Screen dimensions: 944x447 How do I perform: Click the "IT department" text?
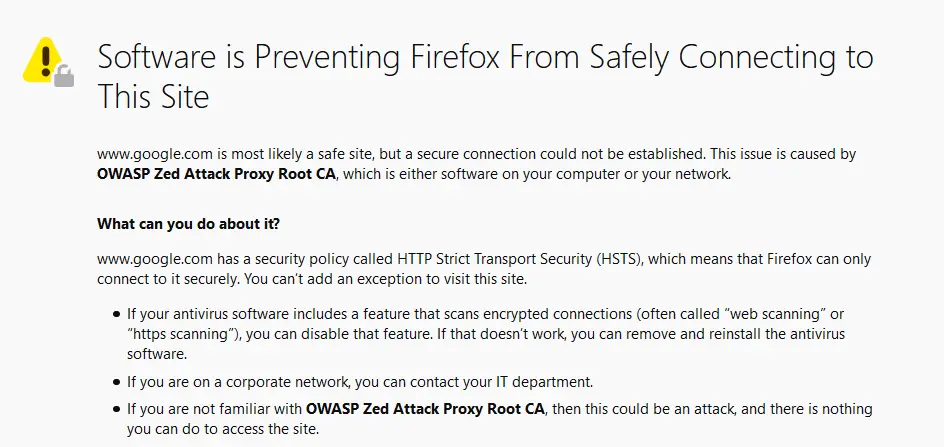(x=544, y=381)
